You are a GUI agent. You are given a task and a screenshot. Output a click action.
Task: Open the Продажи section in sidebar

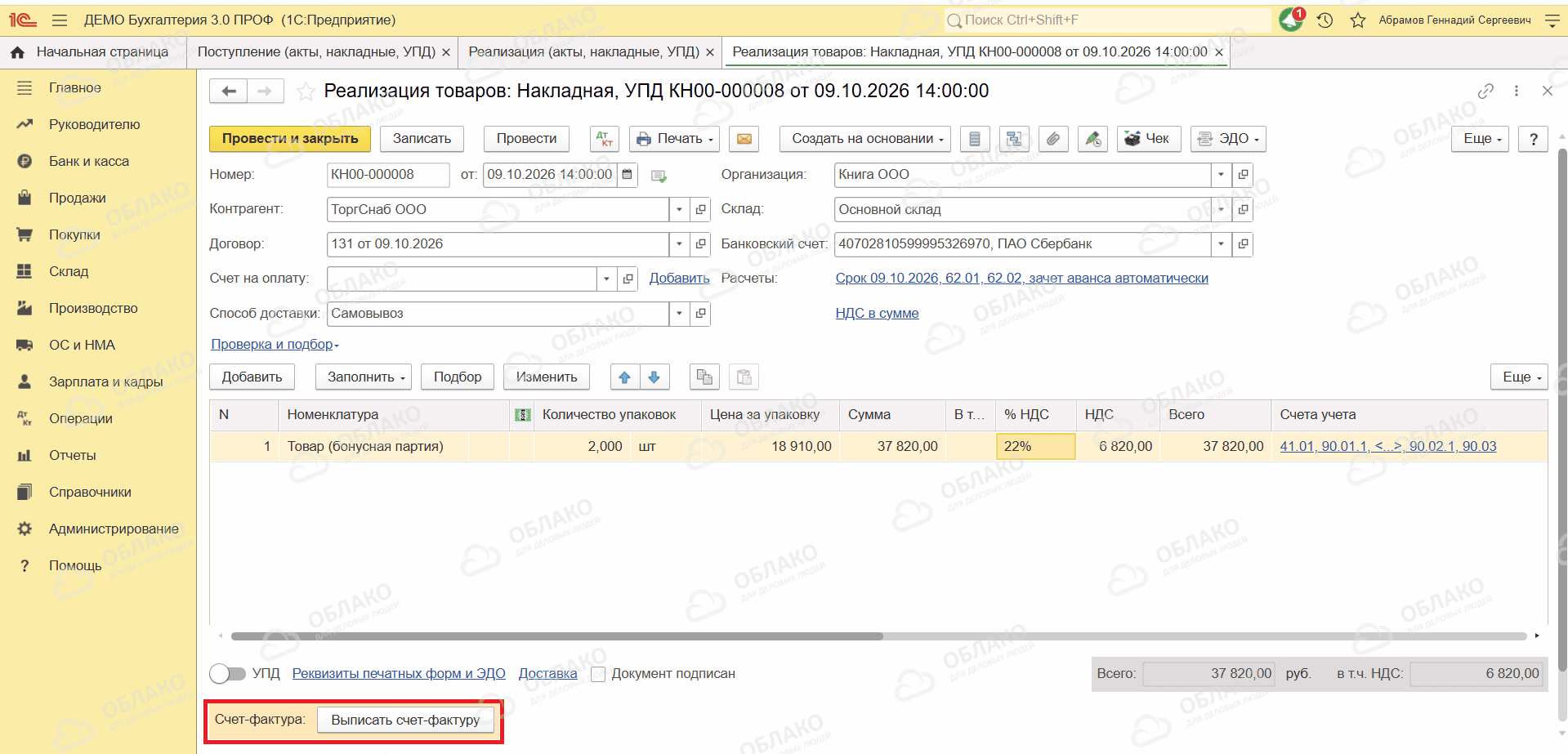point(77,198)
